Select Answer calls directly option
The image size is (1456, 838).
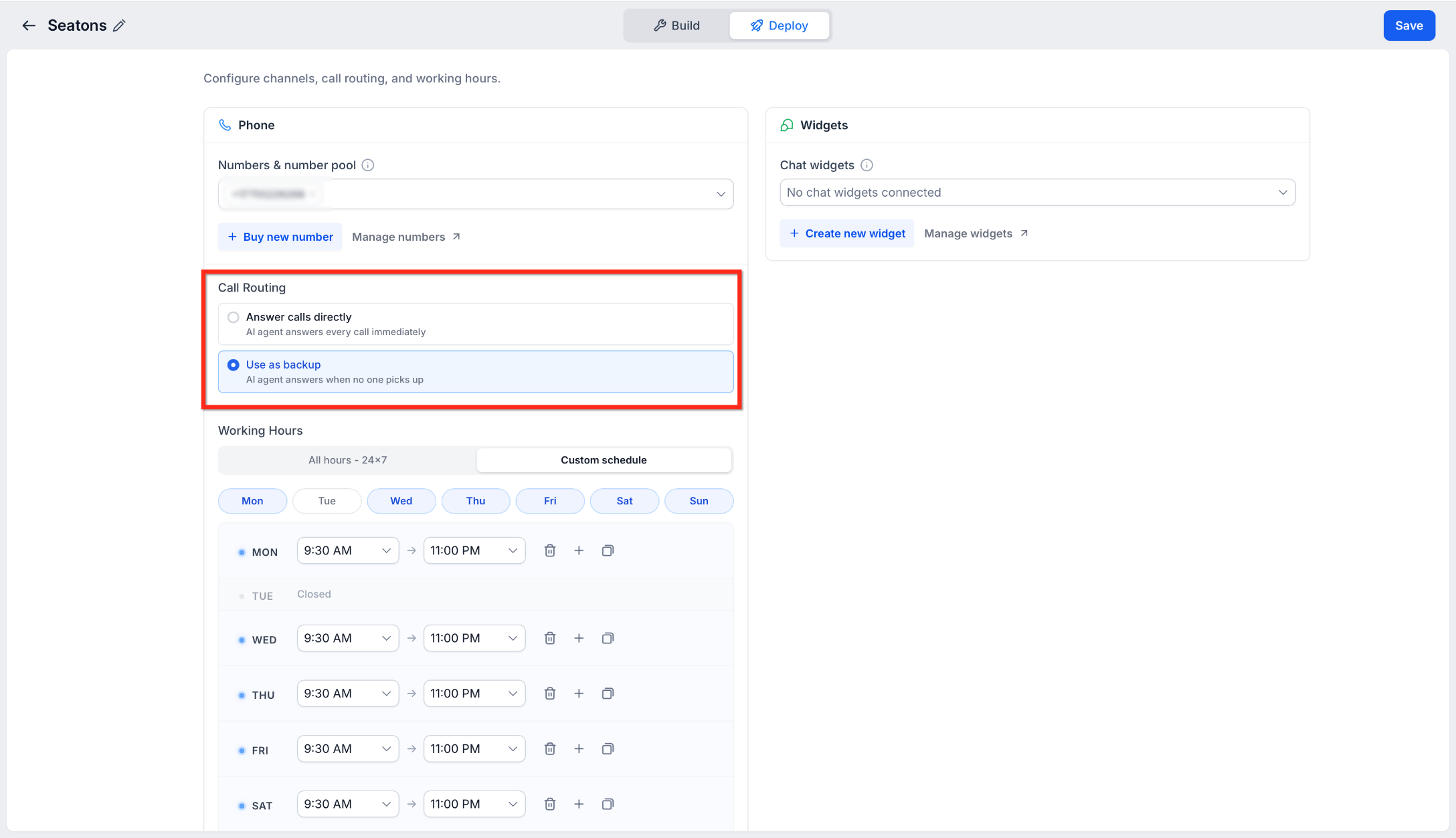(x=476, y=324)
